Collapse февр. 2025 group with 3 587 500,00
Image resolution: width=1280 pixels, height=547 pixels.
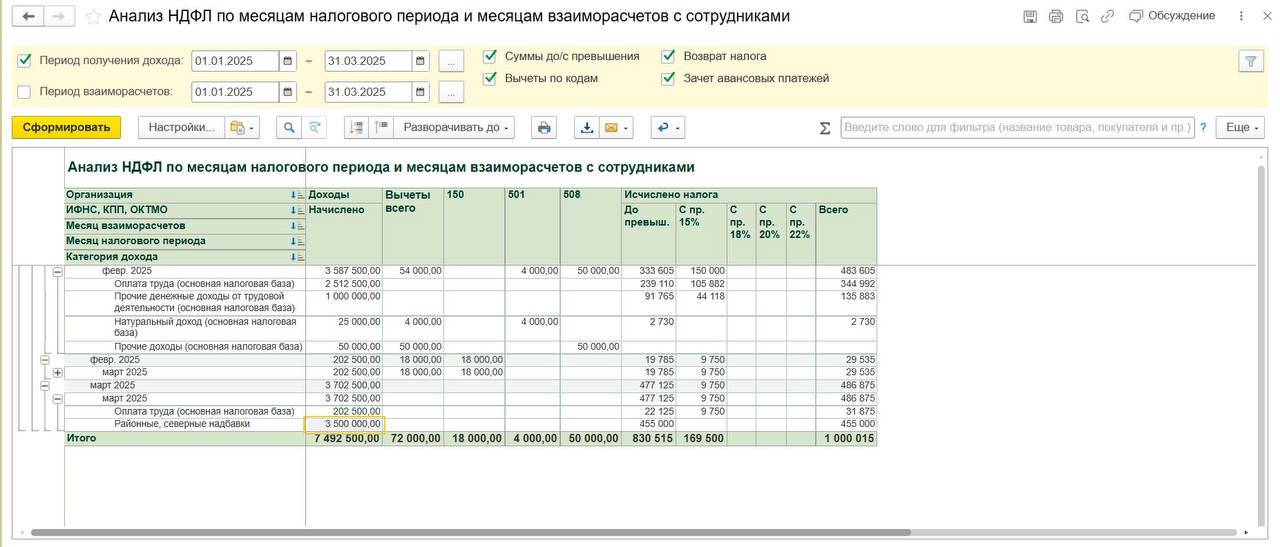[x=57, y=271]
